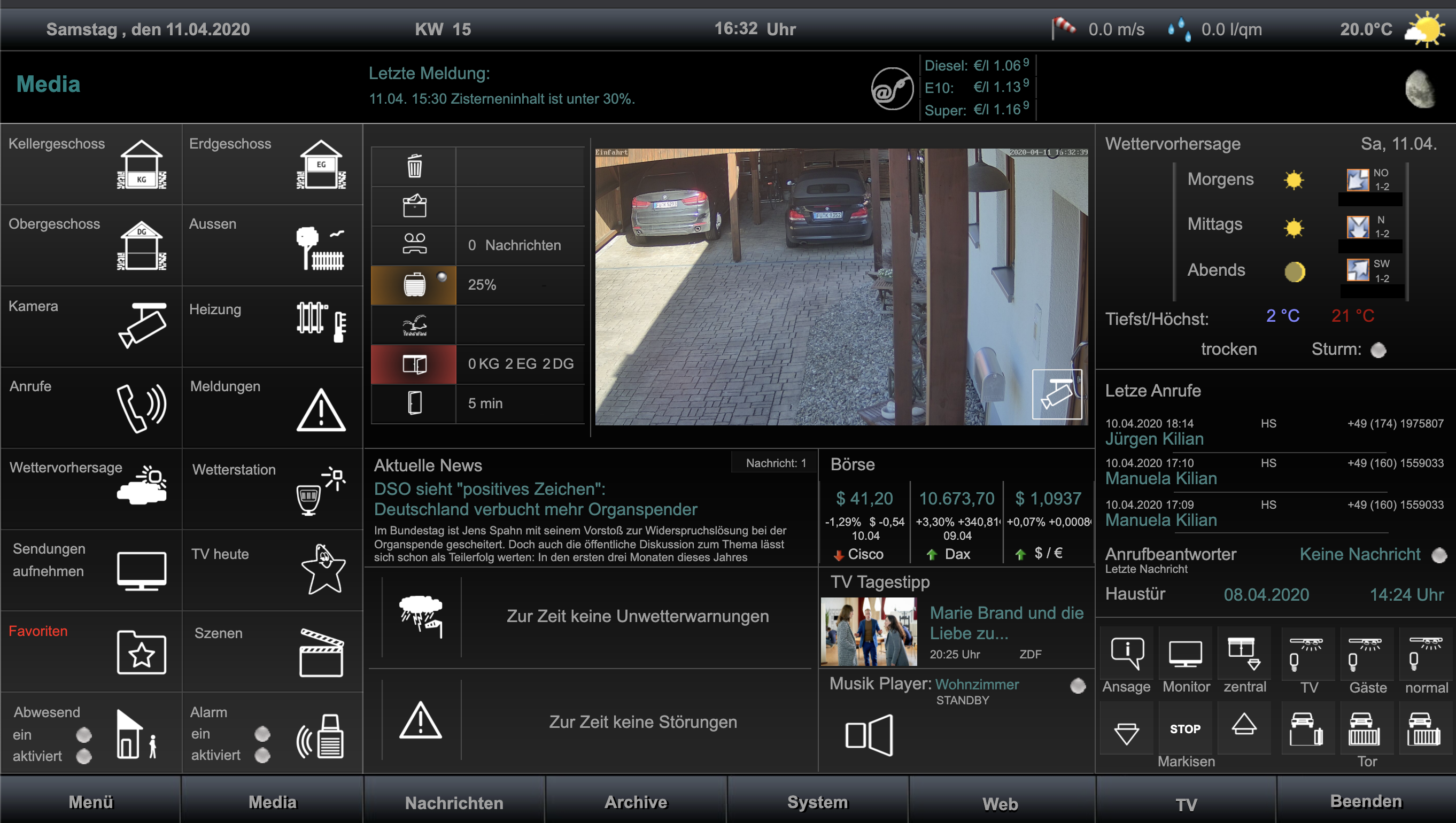Toggle the Alarm ein indicator

pyautogui.click(x=262, y=733)
